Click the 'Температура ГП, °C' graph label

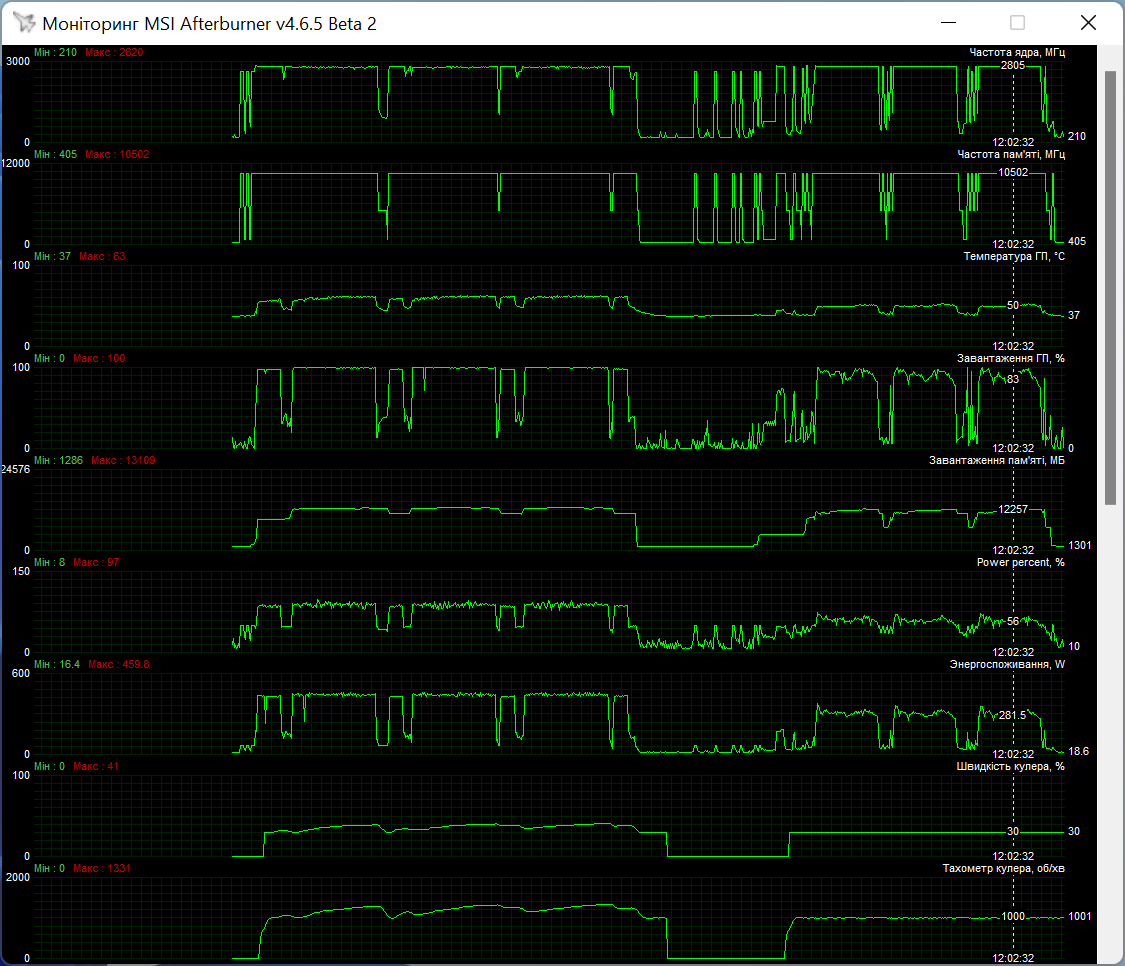pyautogui.click(x=1014, y=256)
